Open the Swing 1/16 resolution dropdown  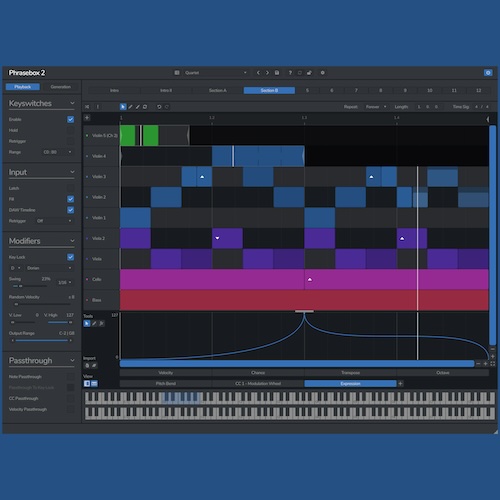(65, 282)
